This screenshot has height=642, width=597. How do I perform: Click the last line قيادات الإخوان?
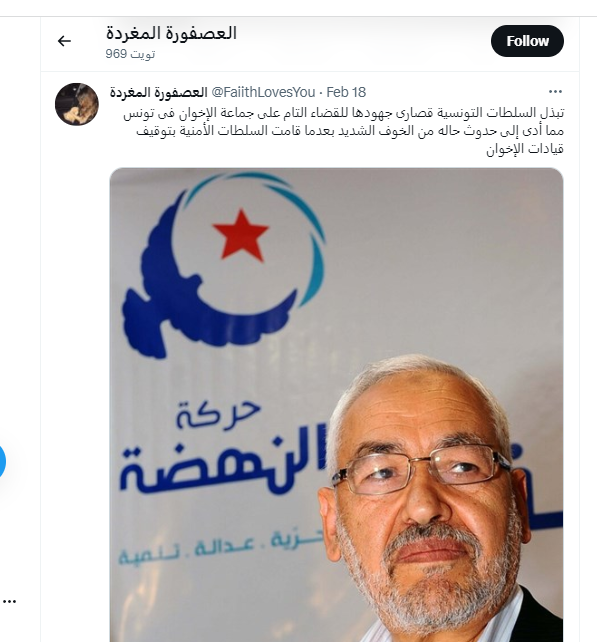(x=525, y=149)
